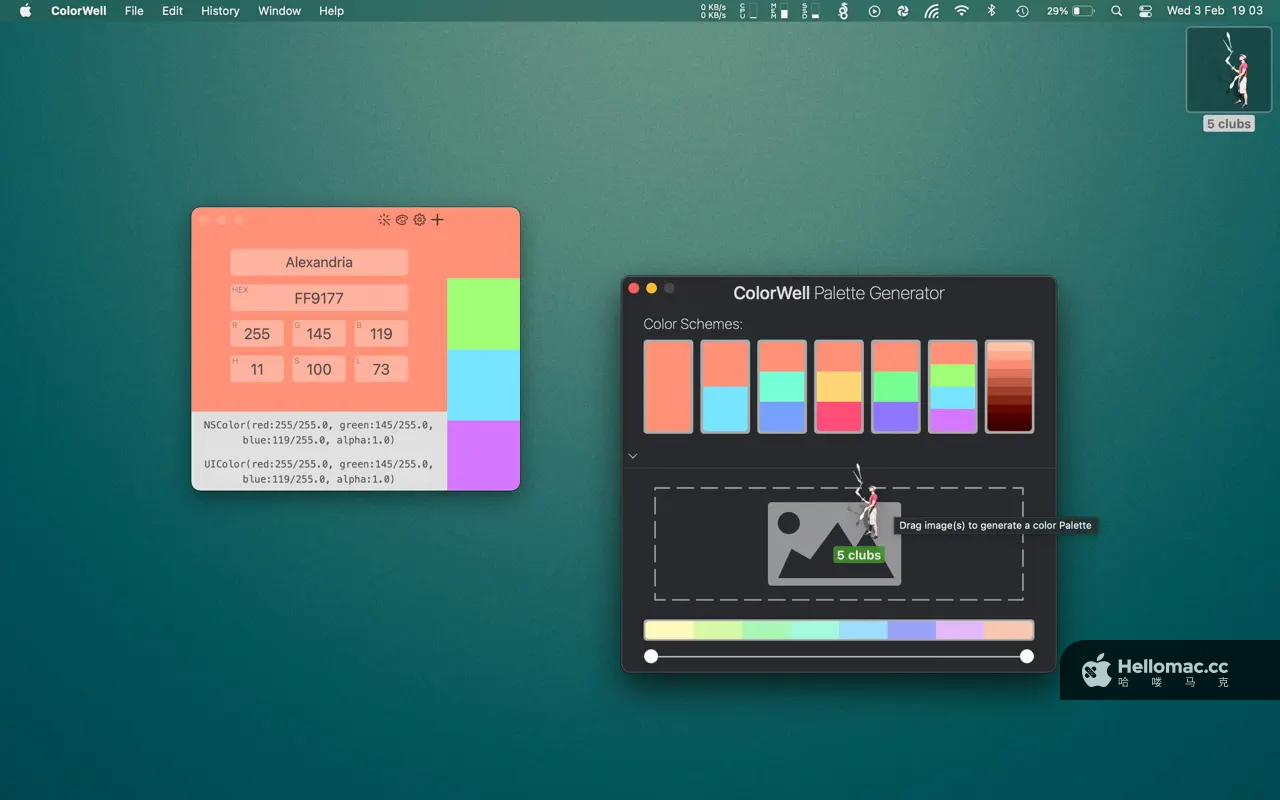Click the cyan swatch beside color fields
Image resolution: width=1280 pixels, height=800 pixels.
[x=483, y=385]
